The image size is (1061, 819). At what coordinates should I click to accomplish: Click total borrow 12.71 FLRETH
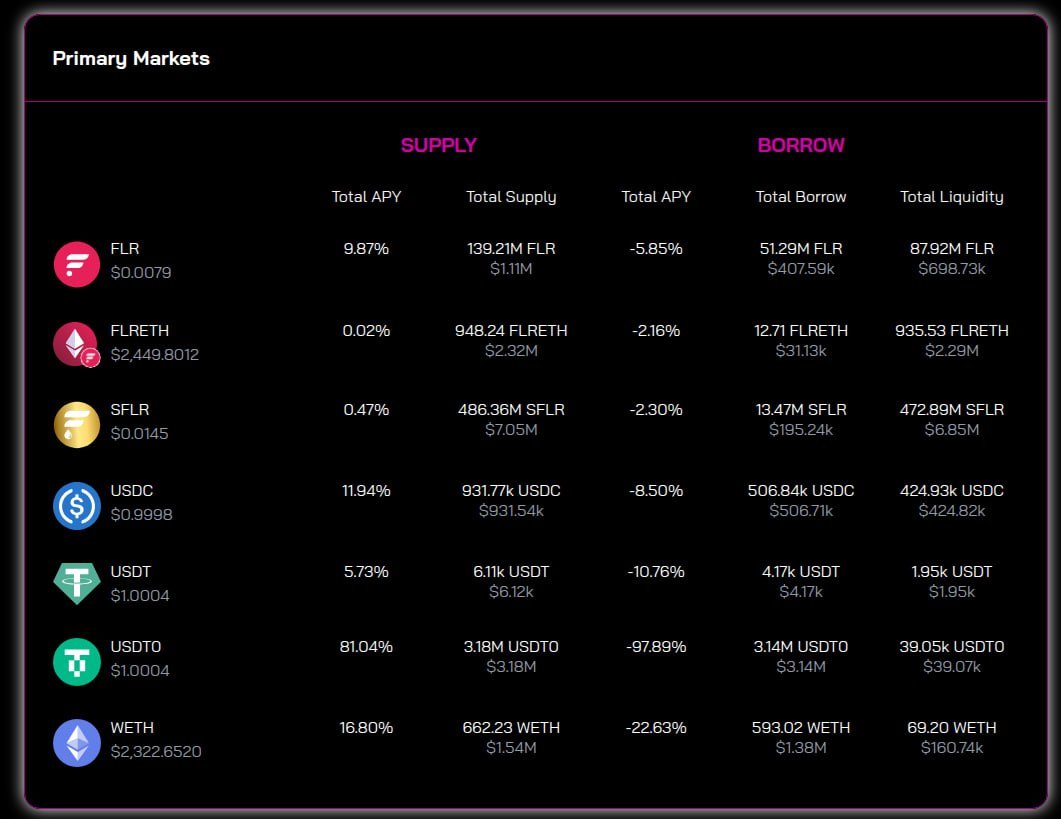click(x=800, y=330)
